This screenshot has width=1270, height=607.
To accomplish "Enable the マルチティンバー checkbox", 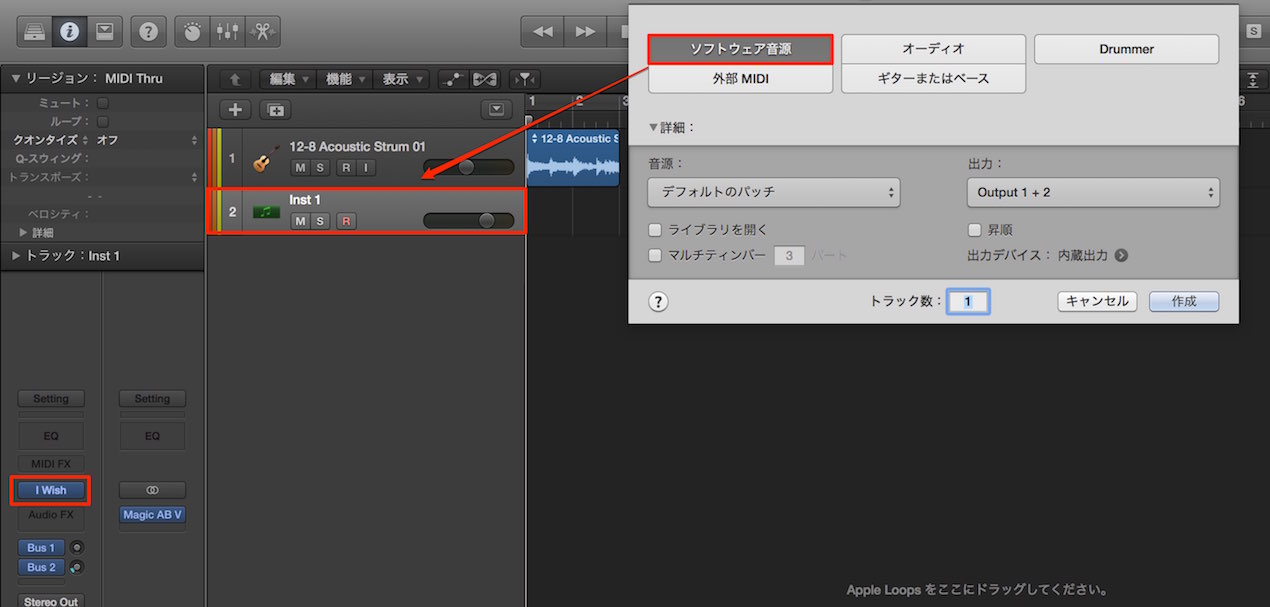I will point(655,255).
